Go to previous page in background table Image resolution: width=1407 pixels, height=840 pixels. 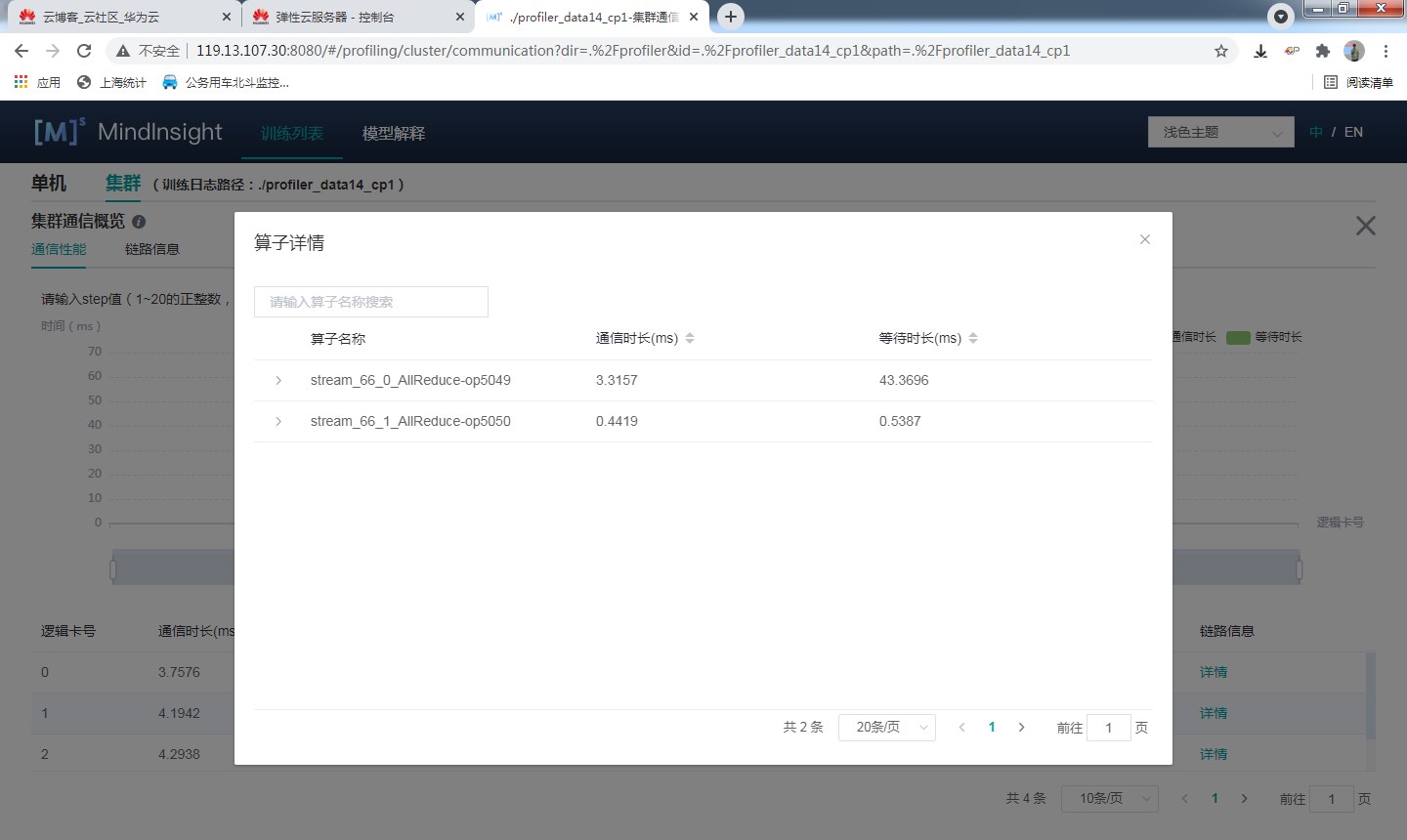point(1185,798)
